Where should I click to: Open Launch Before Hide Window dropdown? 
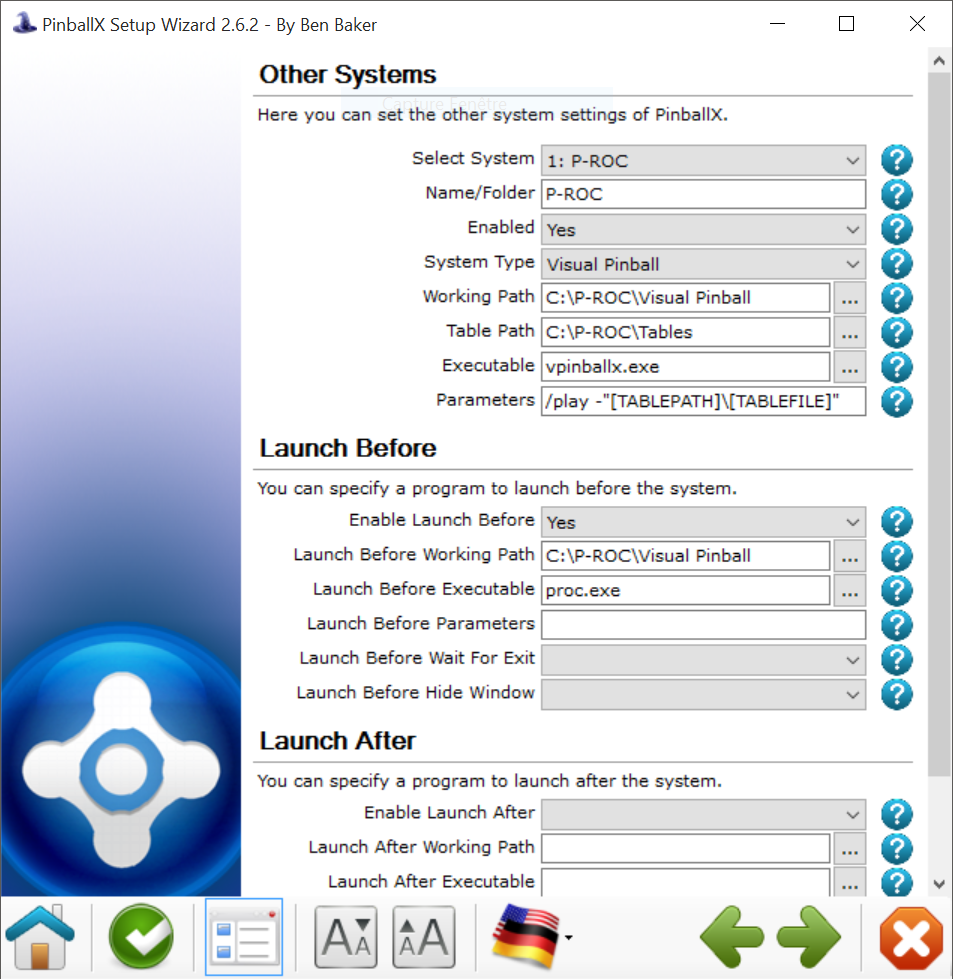703,694
